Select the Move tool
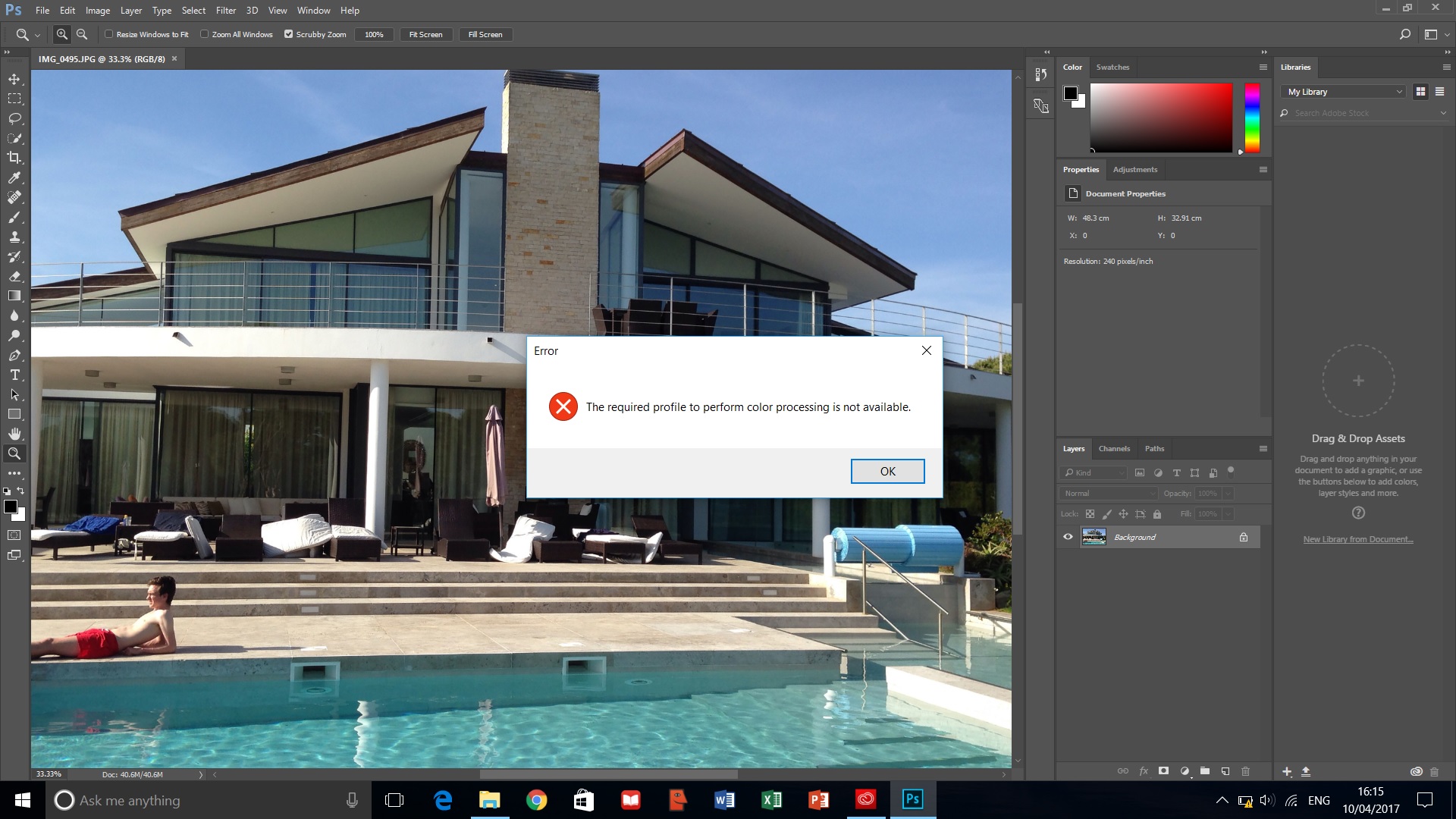 (14, 79)
